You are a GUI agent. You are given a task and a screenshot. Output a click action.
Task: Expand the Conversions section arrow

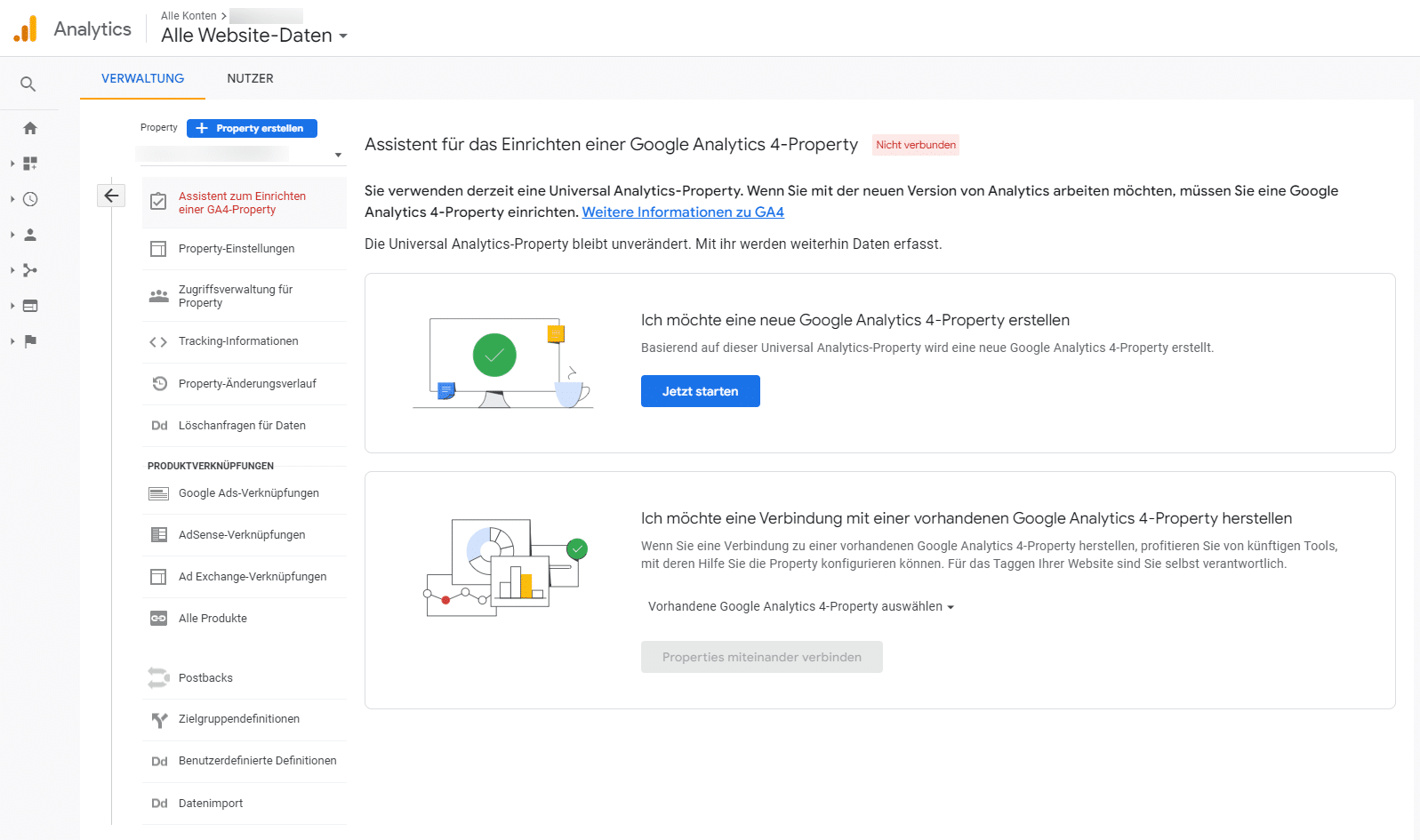pos(12,341)
